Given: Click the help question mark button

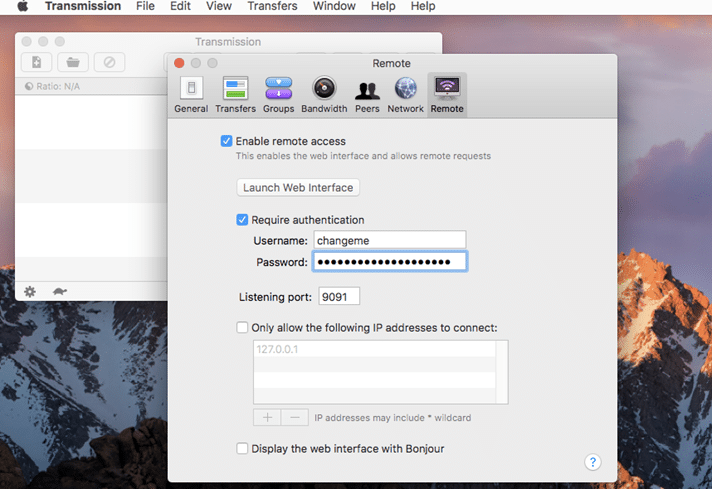Looking at the screenshot, I should [593, 462].
